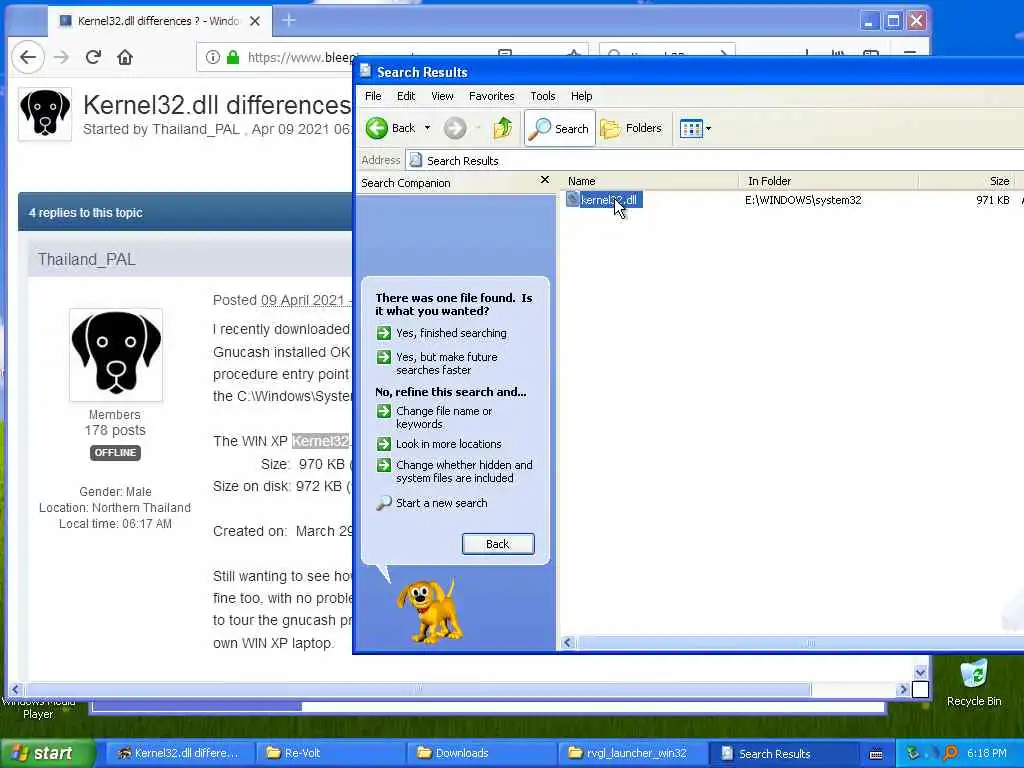Switch to Downloads taskbar button
The width and height of the screenshot is (1024, 768).
(x=481, y=753)
